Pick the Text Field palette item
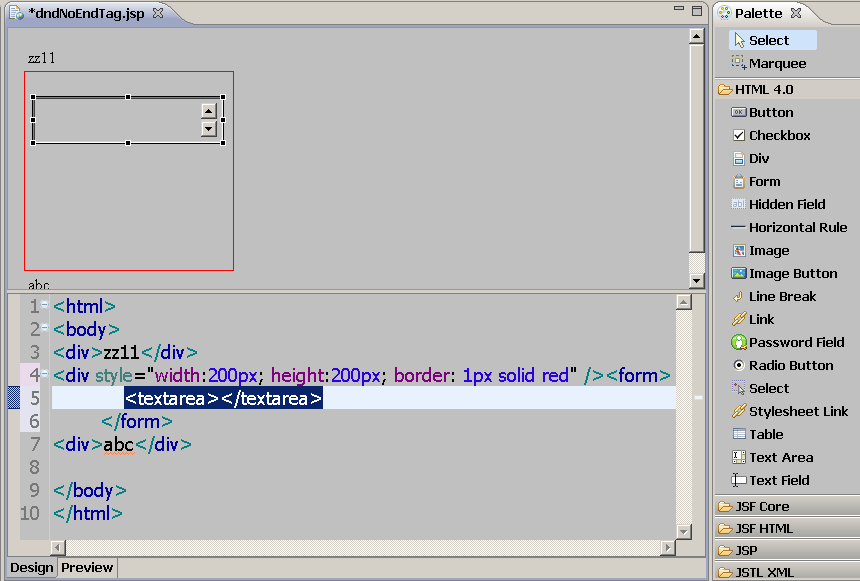 point(771,481)
